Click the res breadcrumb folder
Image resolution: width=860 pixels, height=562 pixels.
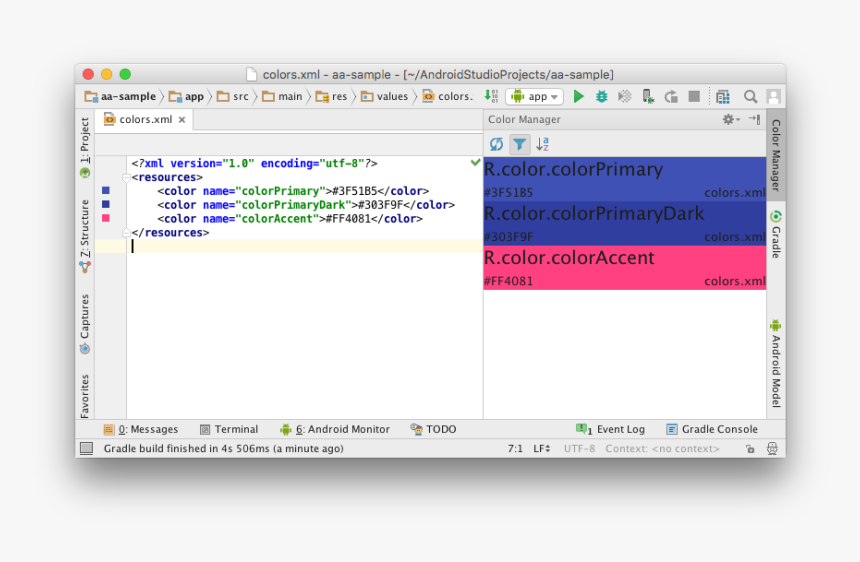click(331, 96)
